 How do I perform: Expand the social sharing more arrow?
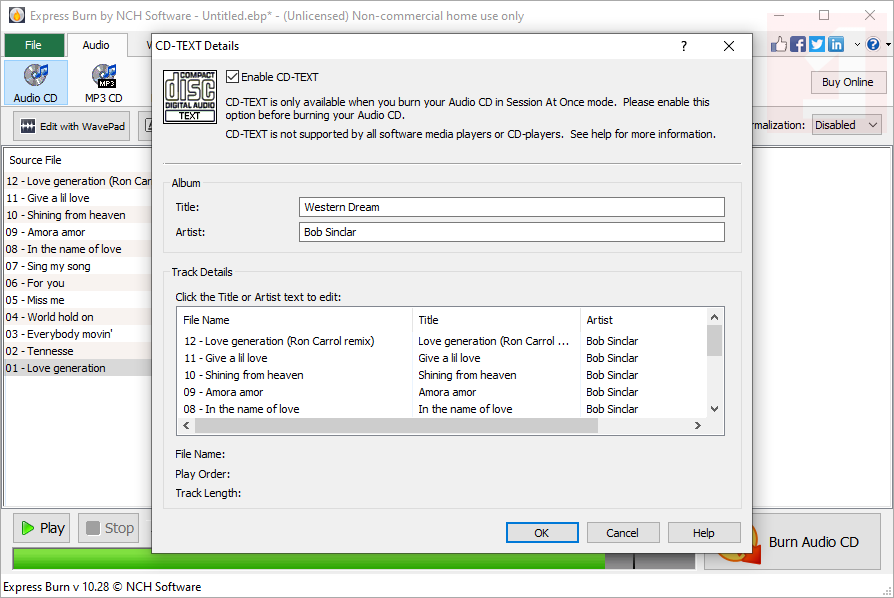click(x=856, y=44)
